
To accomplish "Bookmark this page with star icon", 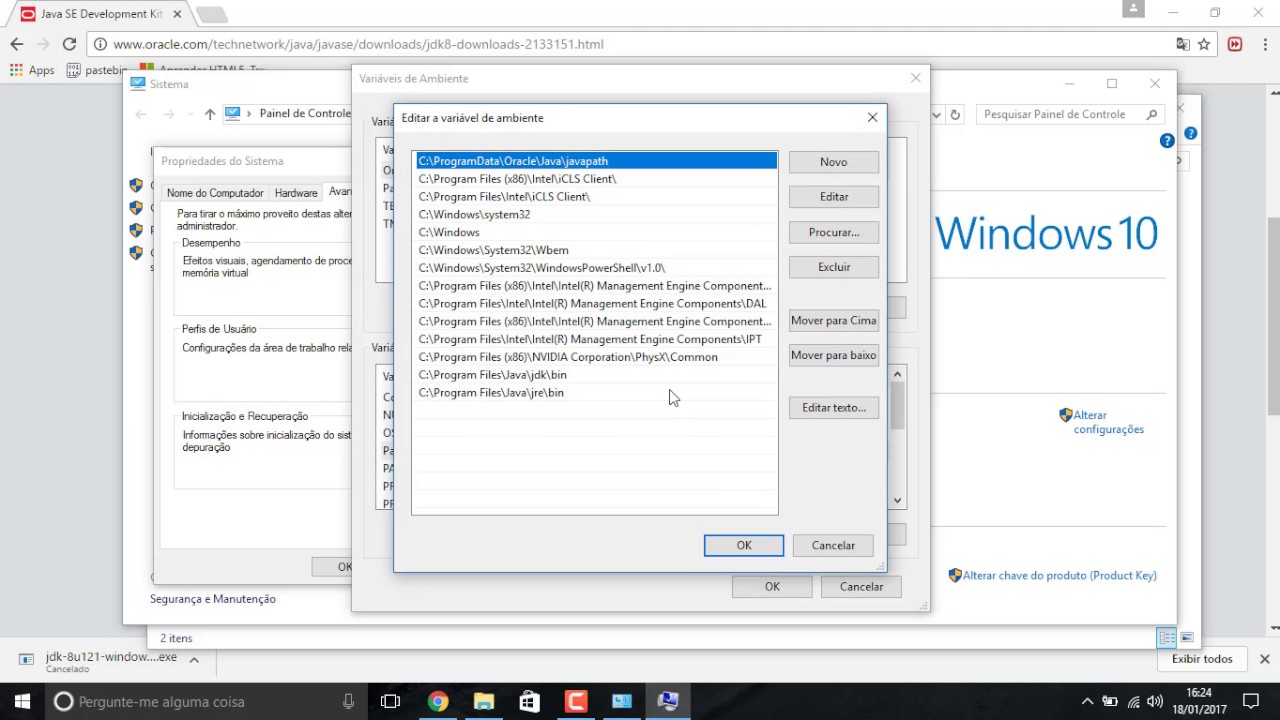I will point(1204,44).
